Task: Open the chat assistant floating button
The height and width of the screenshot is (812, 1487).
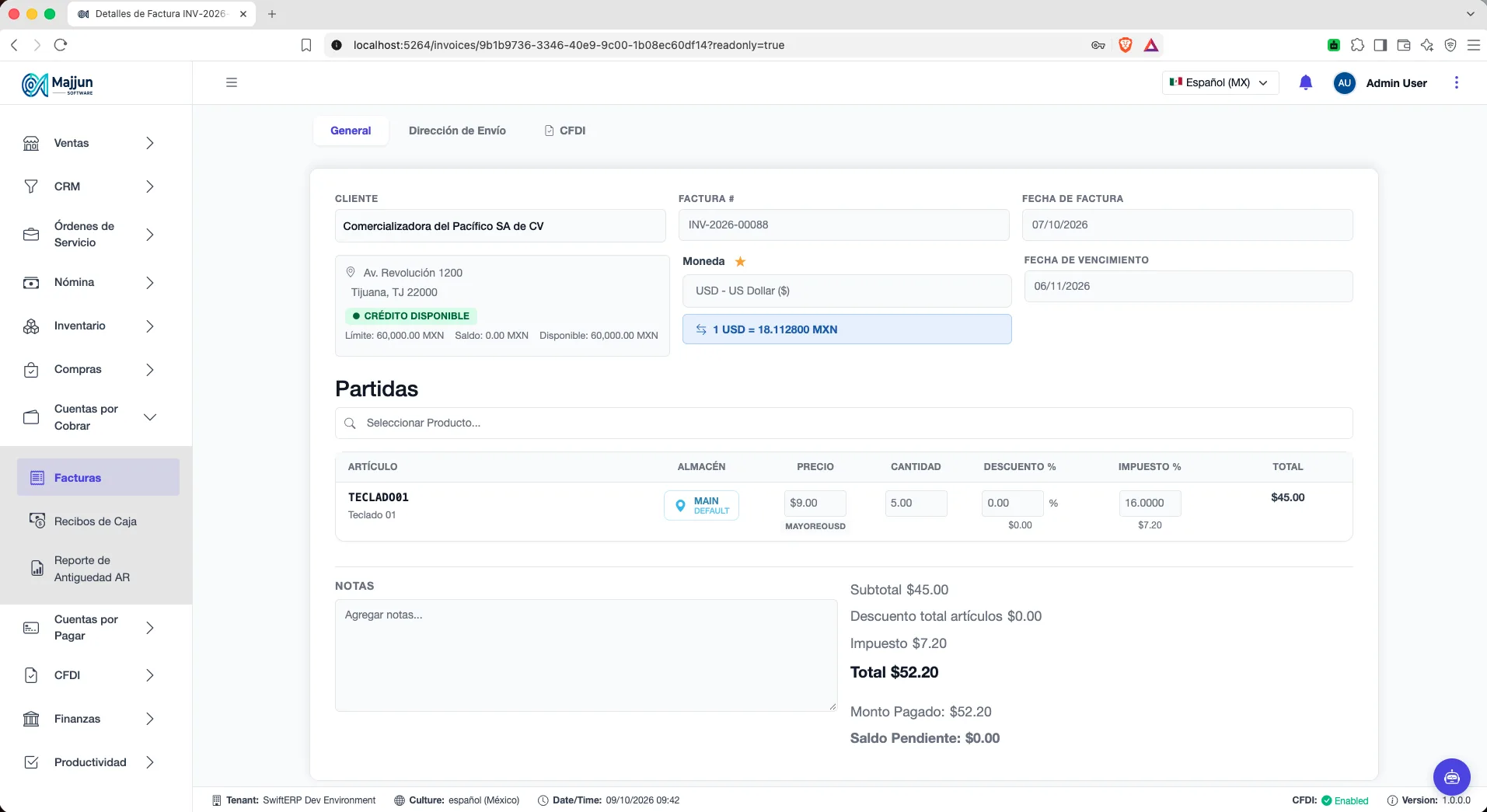Action: 1451,777
